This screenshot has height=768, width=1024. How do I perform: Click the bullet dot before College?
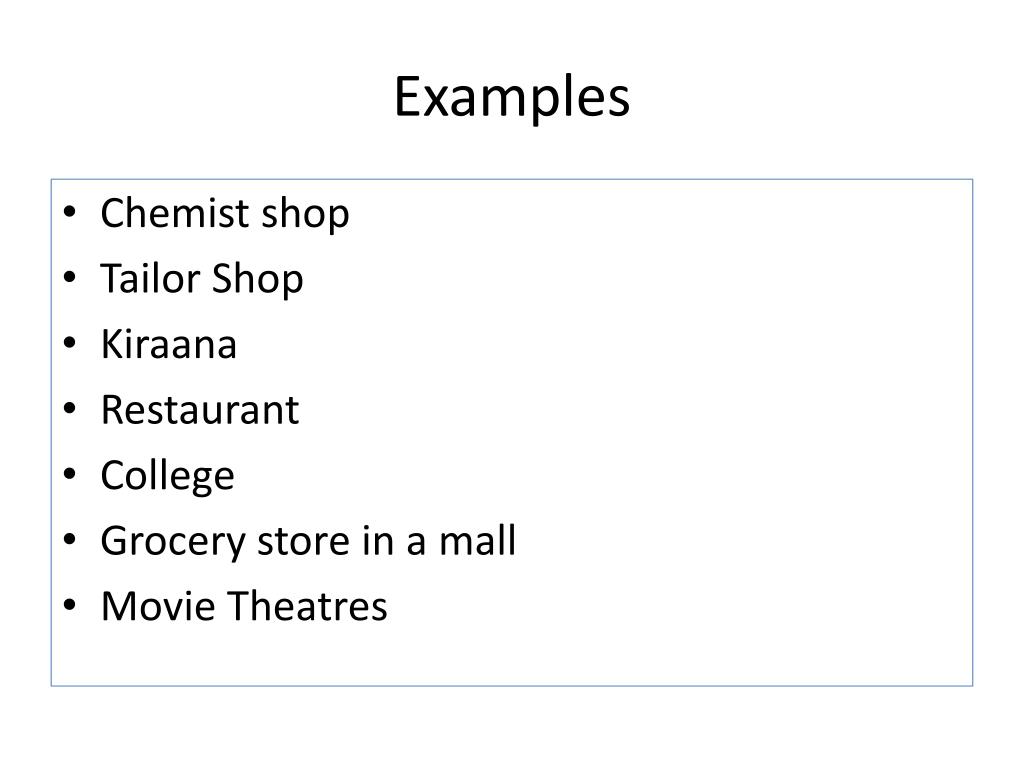coord(70,474)
